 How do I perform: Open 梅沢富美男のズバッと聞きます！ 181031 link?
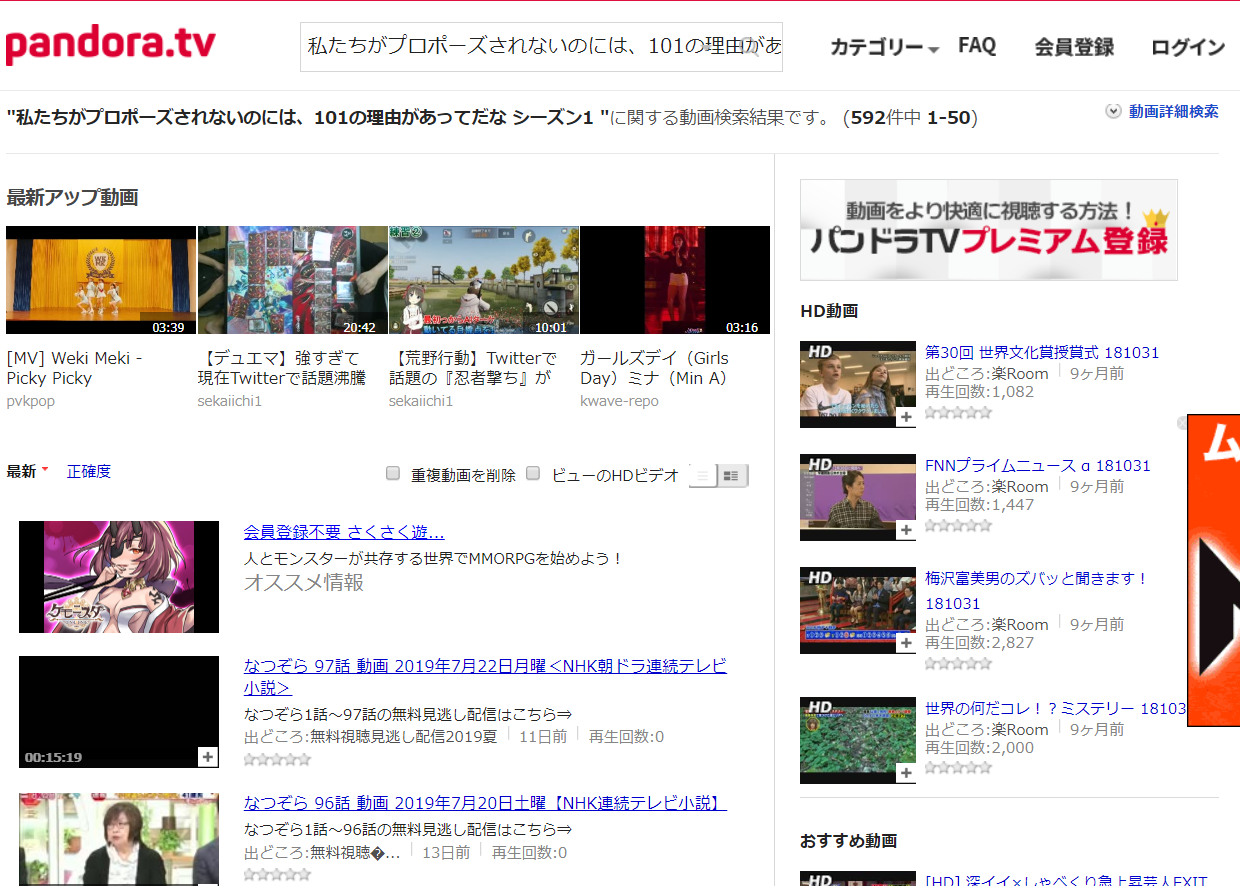[1037, 591]
